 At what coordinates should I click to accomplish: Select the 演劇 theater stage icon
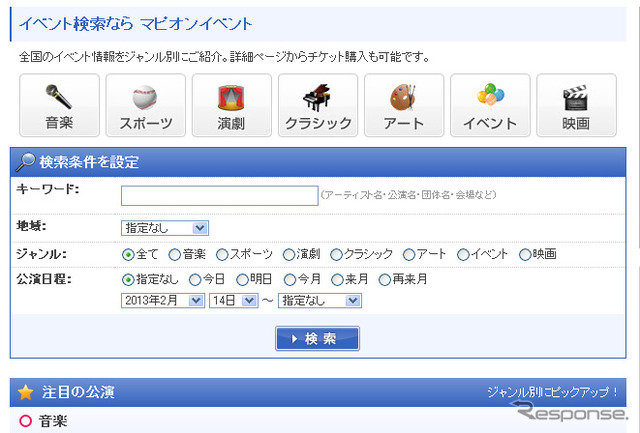(x=231, y=97)
